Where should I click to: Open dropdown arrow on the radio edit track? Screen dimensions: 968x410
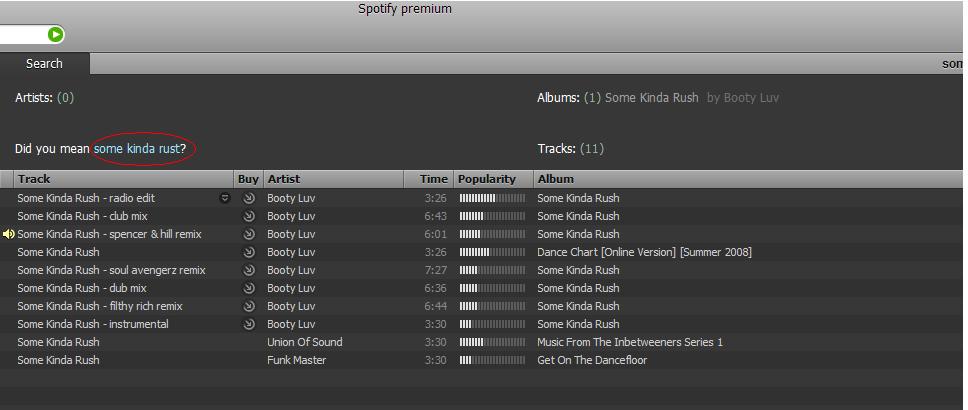pyautogui.click(x=225, y=198)
